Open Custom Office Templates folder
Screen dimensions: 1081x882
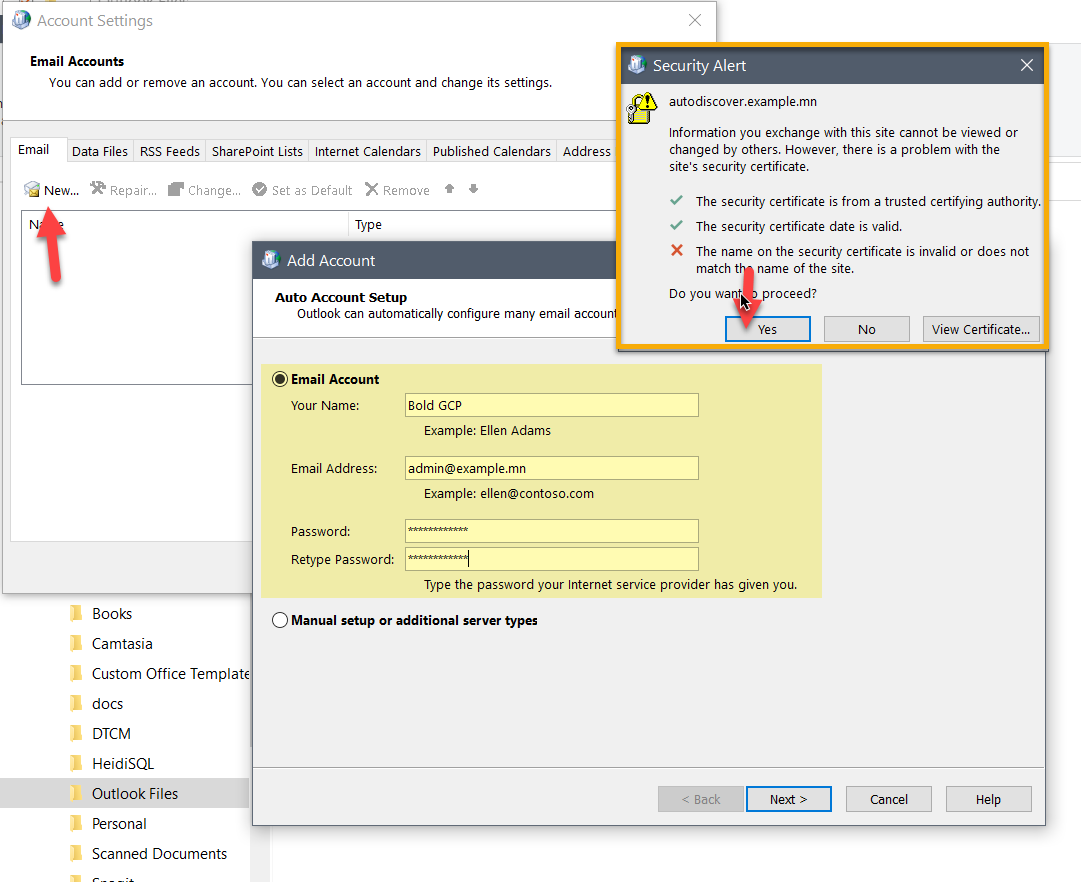click(x=170, y=674)
